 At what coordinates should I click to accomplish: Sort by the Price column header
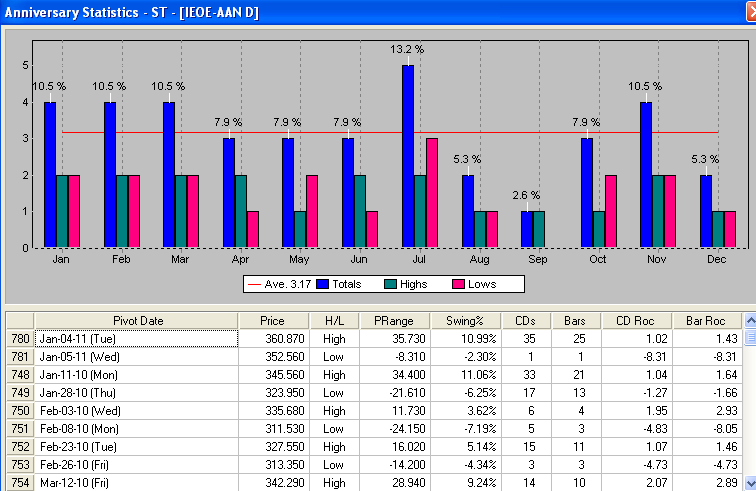[x=273, y=320]
